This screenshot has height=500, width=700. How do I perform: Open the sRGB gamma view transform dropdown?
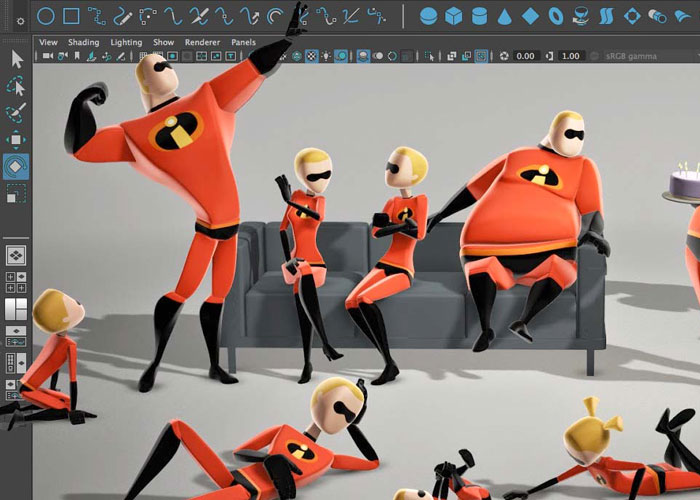[650, 56]
